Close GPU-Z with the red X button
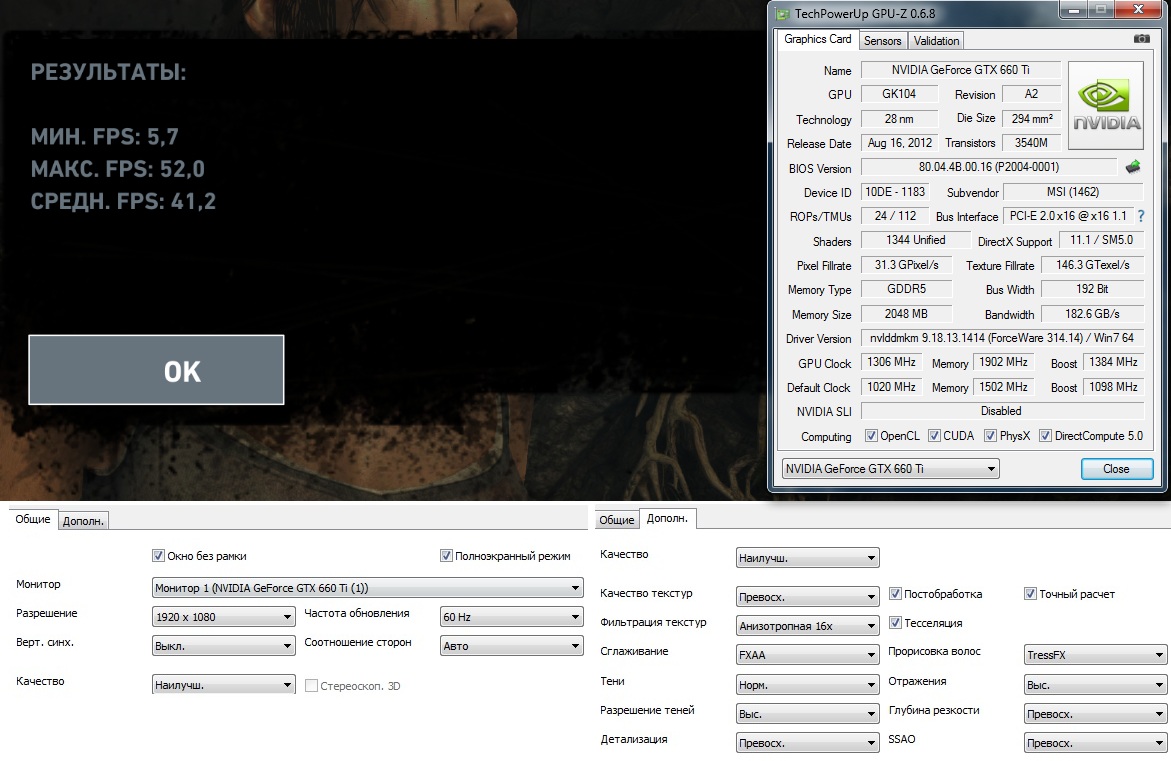Screen dimensions: 1171x761 [x=1138, y=10]
